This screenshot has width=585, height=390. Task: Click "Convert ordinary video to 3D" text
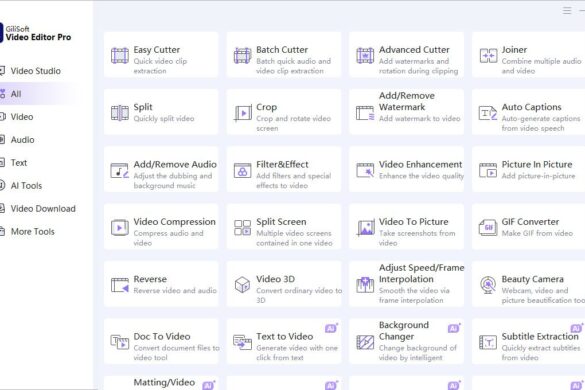(299, 295)
